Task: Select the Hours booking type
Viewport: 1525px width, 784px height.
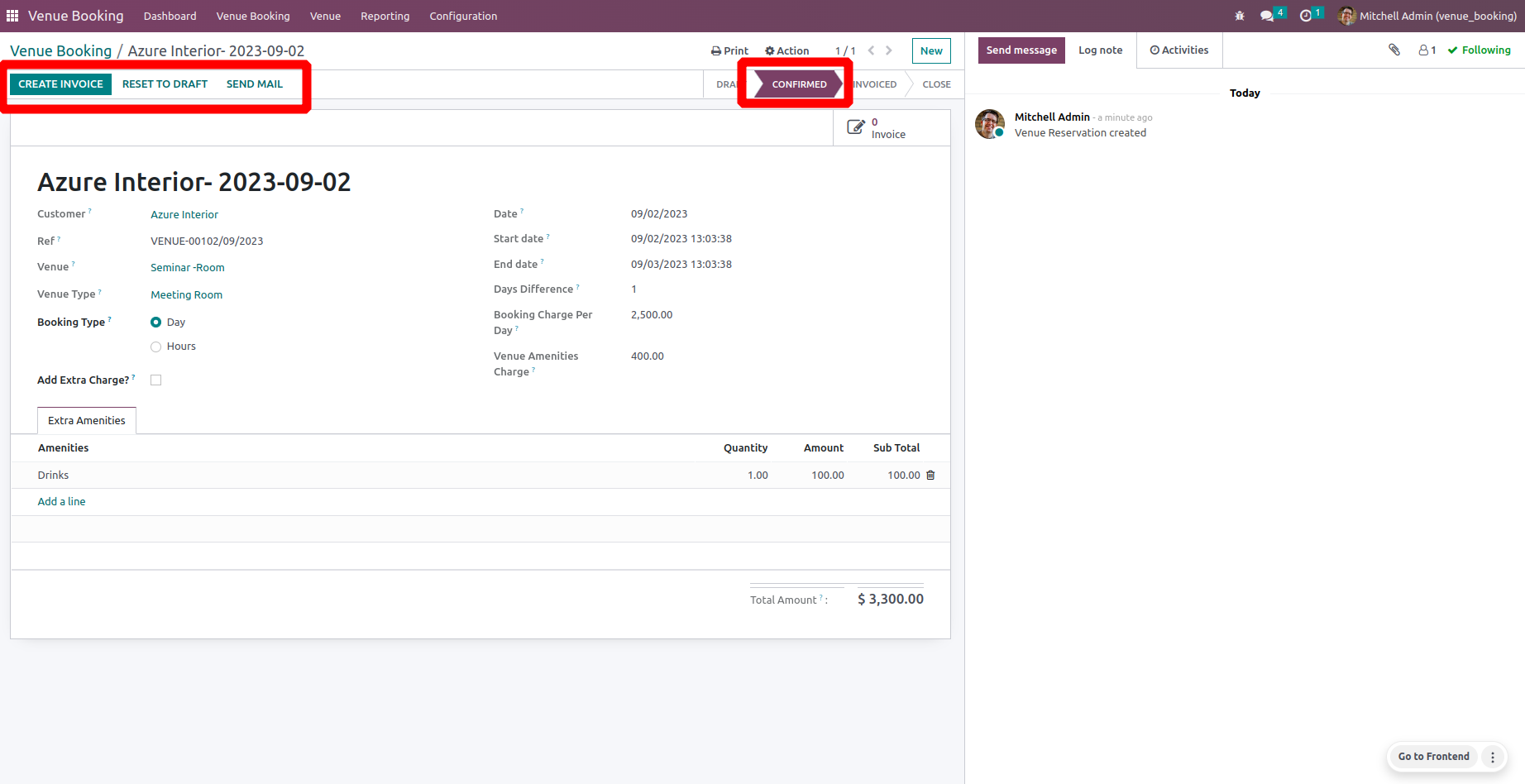Action: pos(155,347)
